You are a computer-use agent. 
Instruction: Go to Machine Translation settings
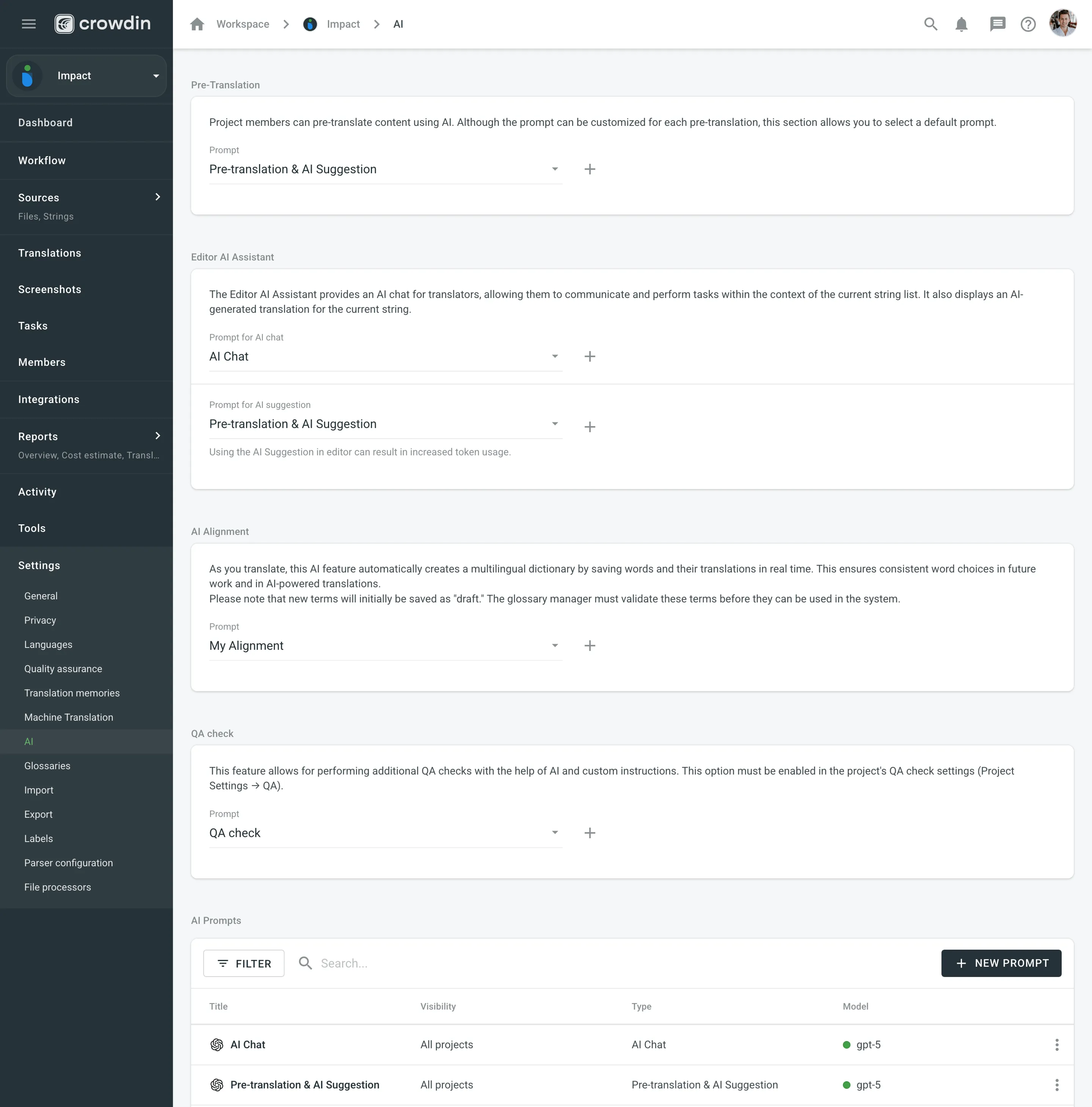[69, 717]
